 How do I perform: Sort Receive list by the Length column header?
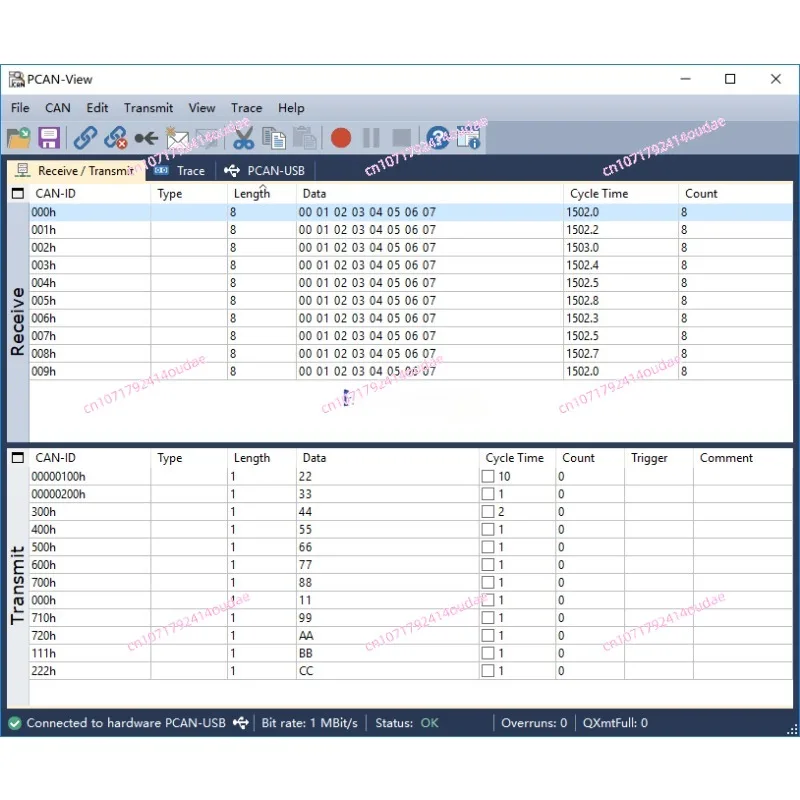[x=262, y=193]
